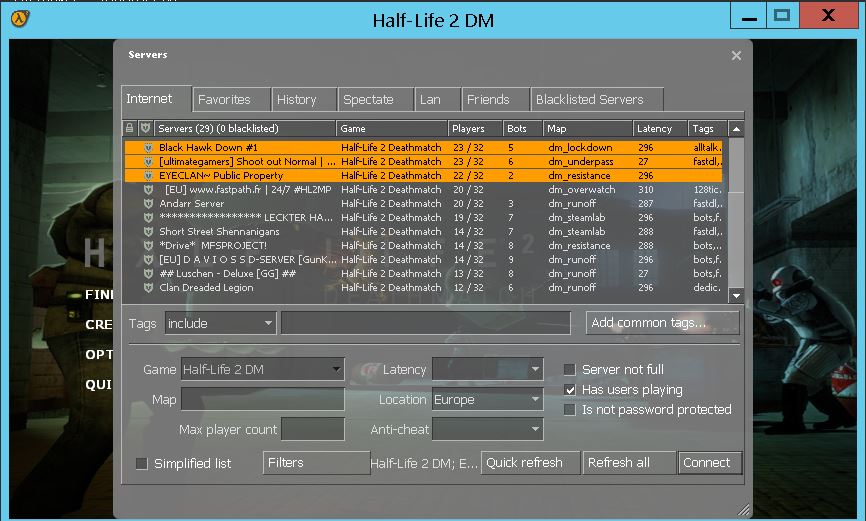Select the Short Street Shennanigans server

423,231
